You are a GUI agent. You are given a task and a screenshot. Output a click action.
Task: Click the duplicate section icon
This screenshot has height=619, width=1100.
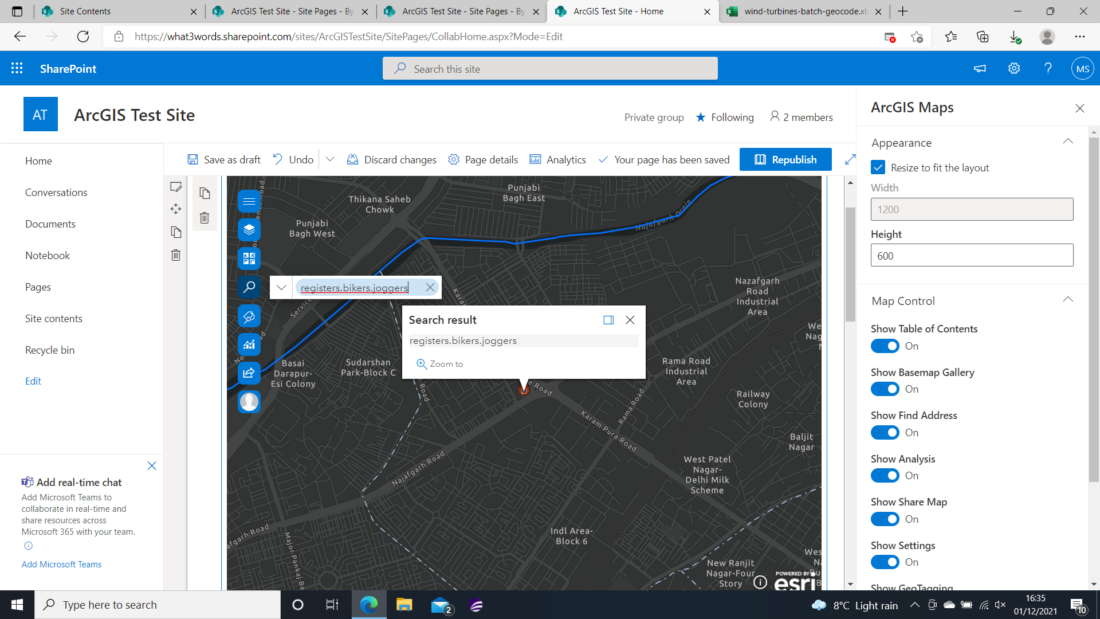coord(176,232)
